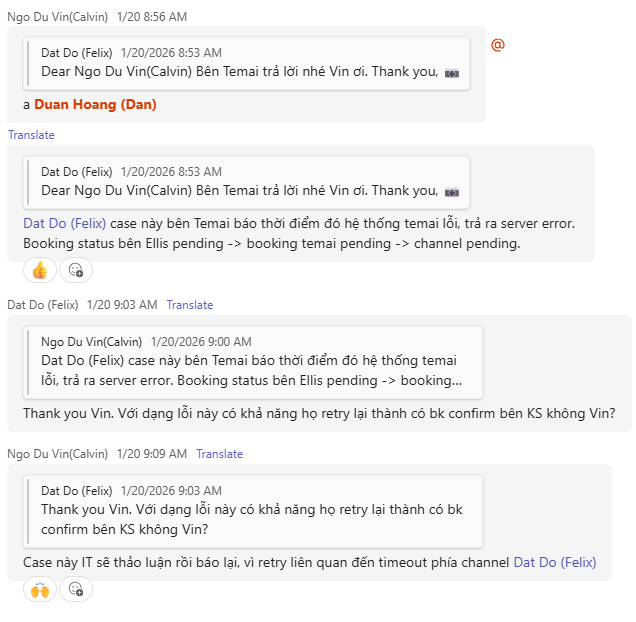Open camera icon in first quoted message
Screen dimensions: 636x622
(452, 72)
